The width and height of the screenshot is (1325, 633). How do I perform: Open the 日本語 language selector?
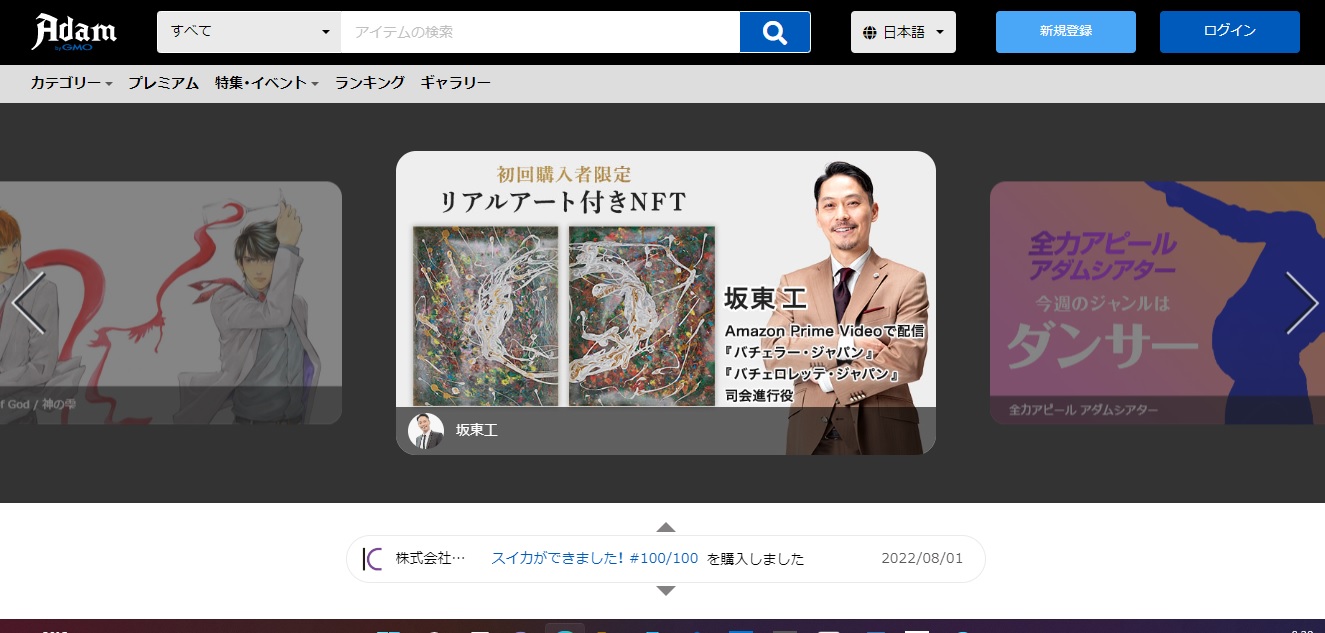[x=903, y=31]
